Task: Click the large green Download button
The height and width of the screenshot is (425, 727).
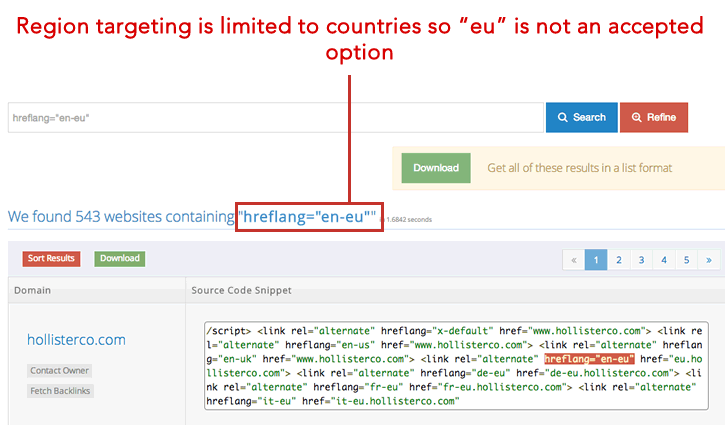Action: click(x=436, y=168)
